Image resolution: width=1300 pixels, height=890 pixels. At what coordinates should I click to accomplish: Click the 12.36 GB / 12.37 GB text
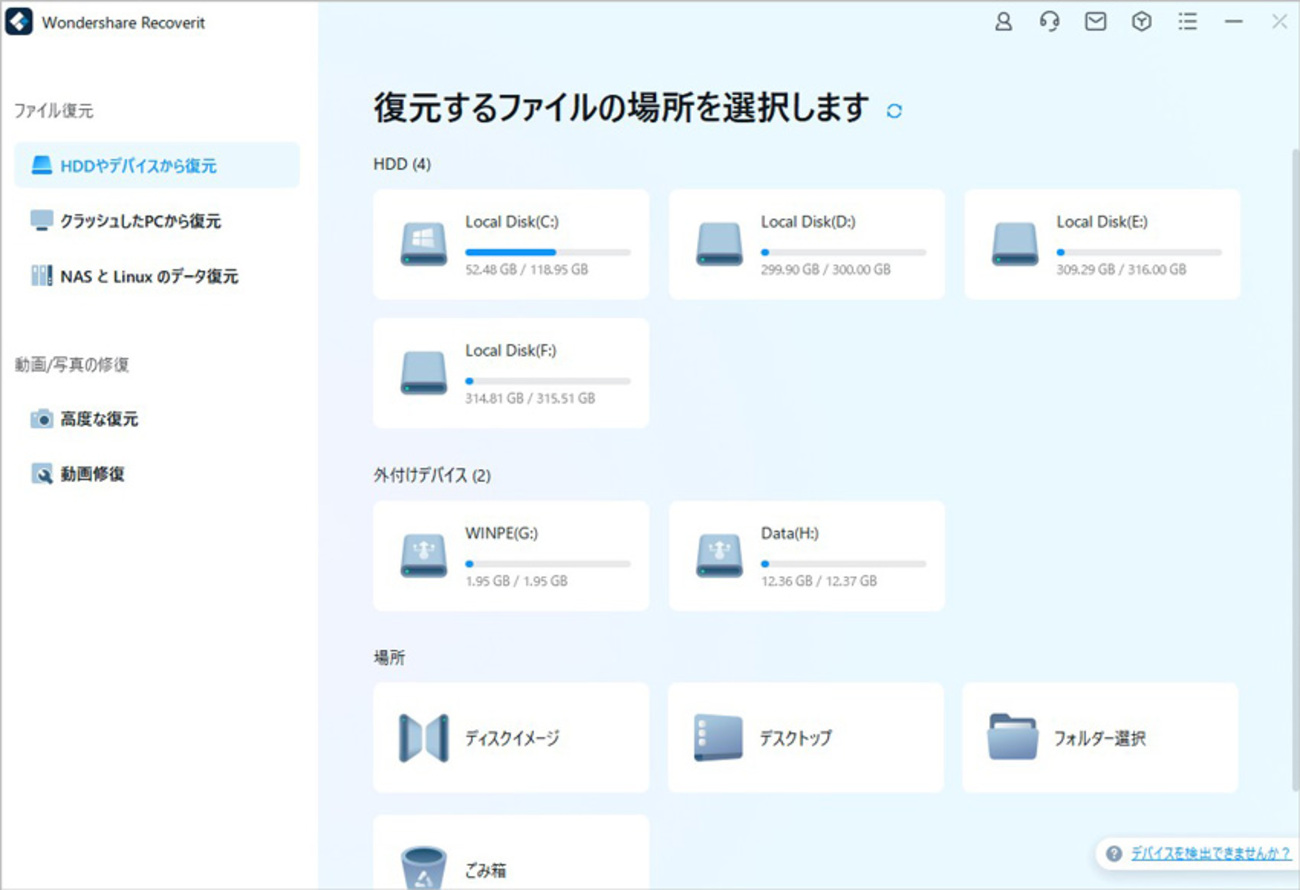819,581
